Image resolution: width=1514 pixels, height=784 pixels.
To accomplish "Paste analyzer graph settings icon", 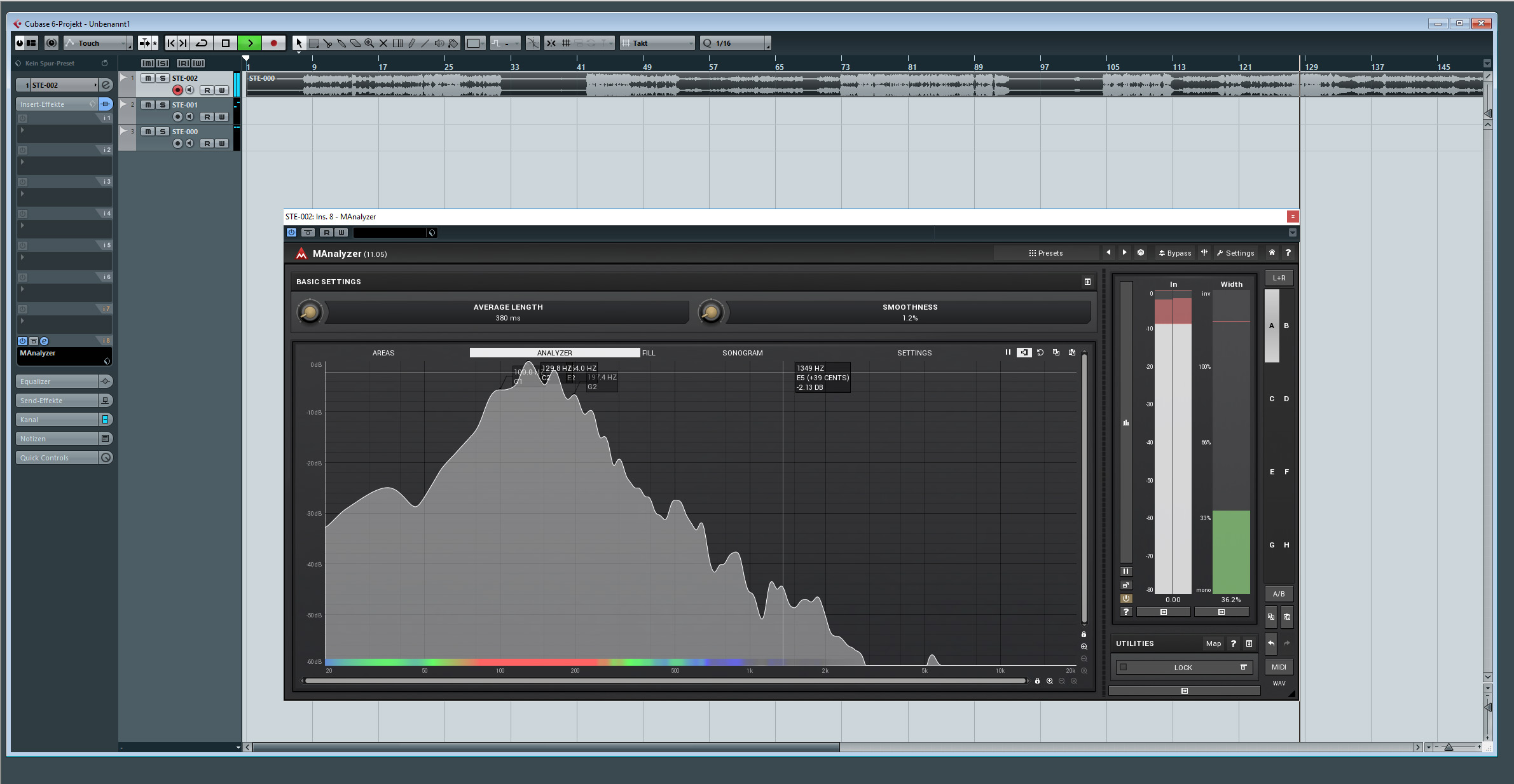I will click(x=1072, y=352).
